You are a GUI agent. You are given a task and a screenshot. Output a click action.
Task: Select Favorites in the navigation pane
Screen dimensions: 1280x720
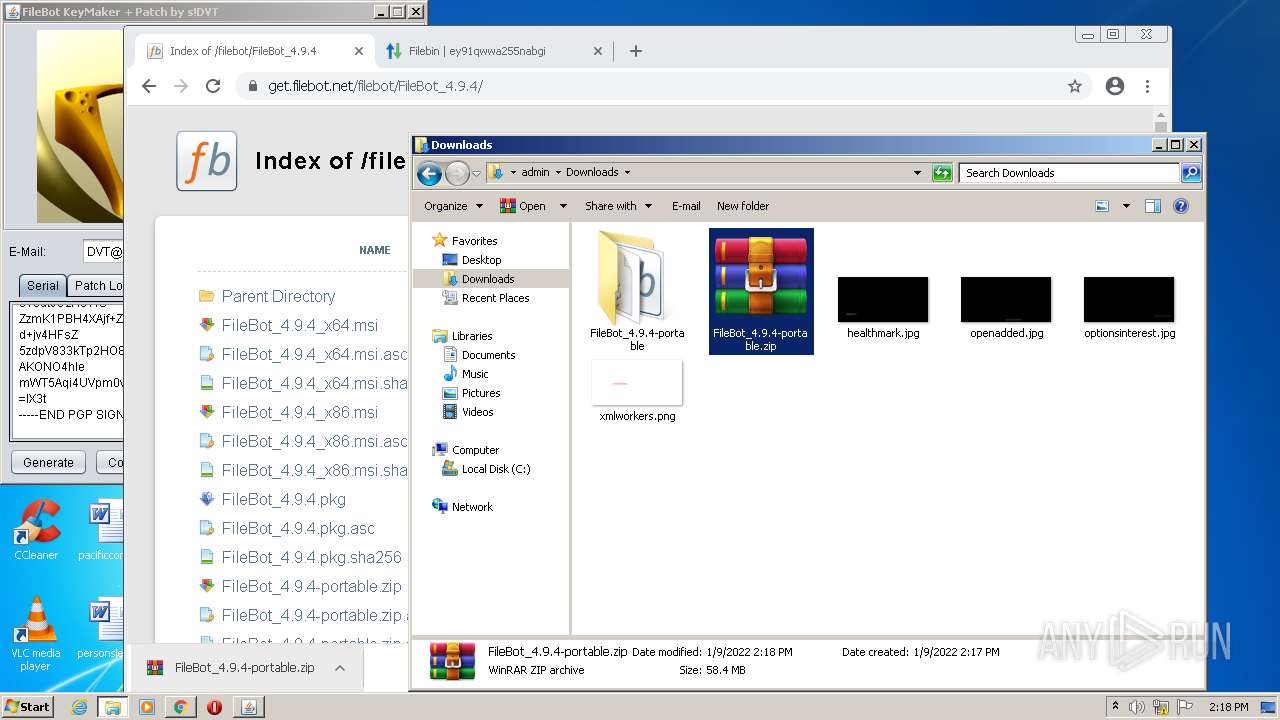coord(474,241)
